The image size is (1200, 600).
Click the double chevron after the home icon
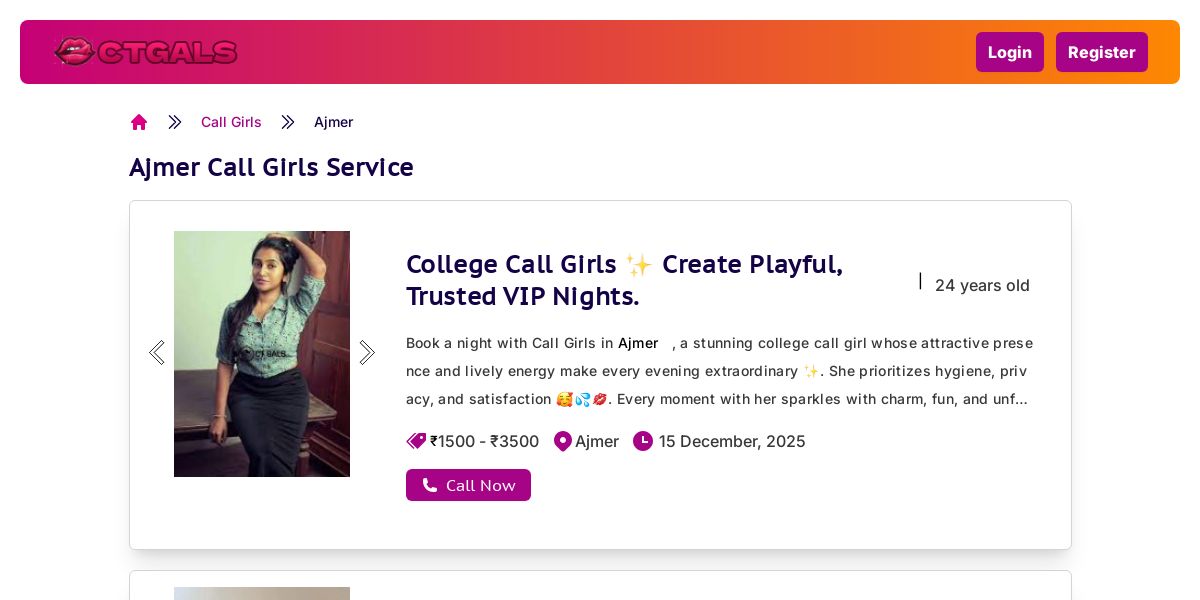click(175, 122)
